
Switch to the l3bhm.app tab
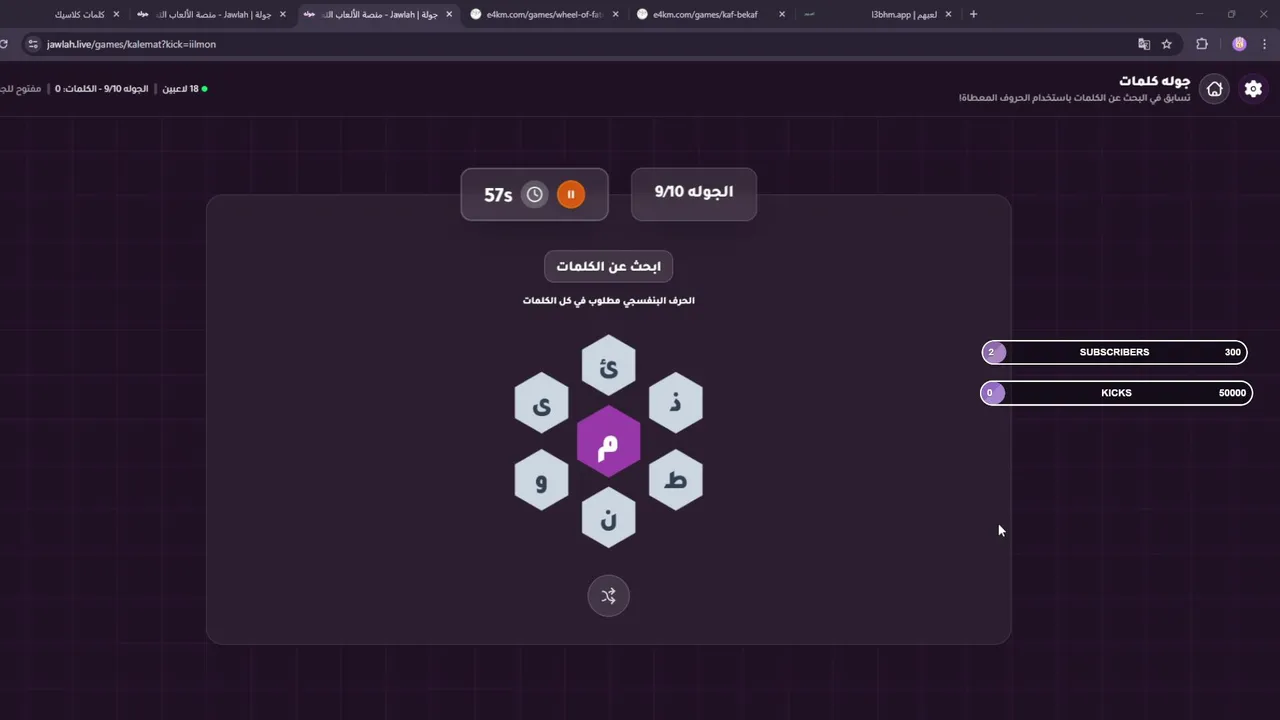click(x=876, y=14)
